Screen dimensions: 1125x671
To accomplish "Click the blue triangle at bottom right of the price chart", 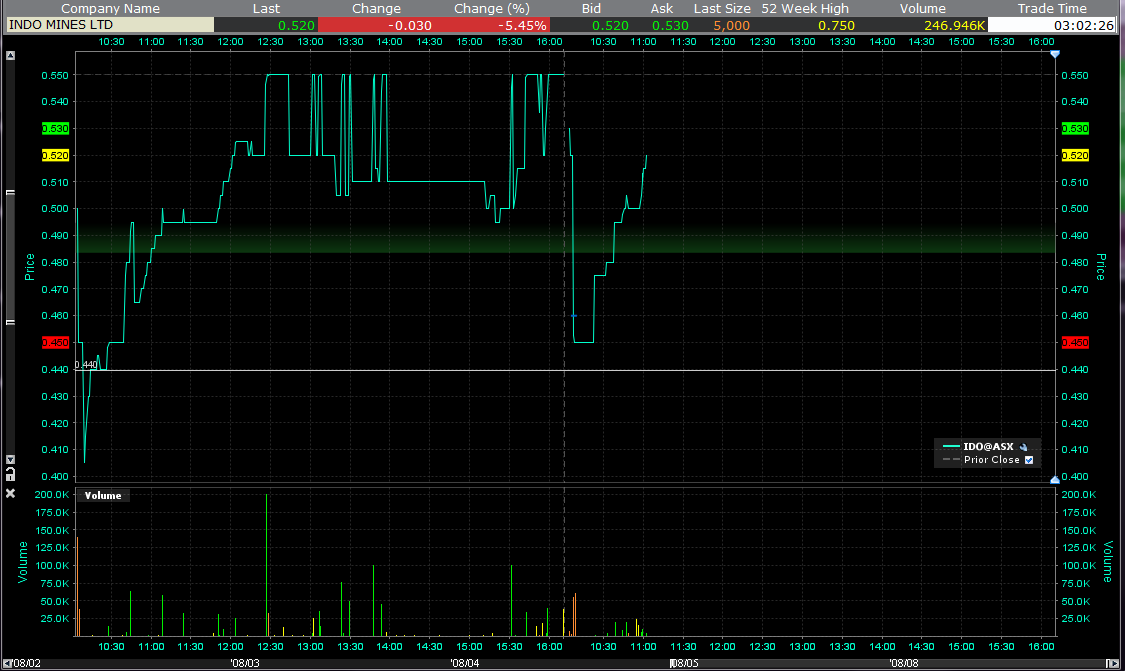I will pyautogui.click(x=1053, y=481).
